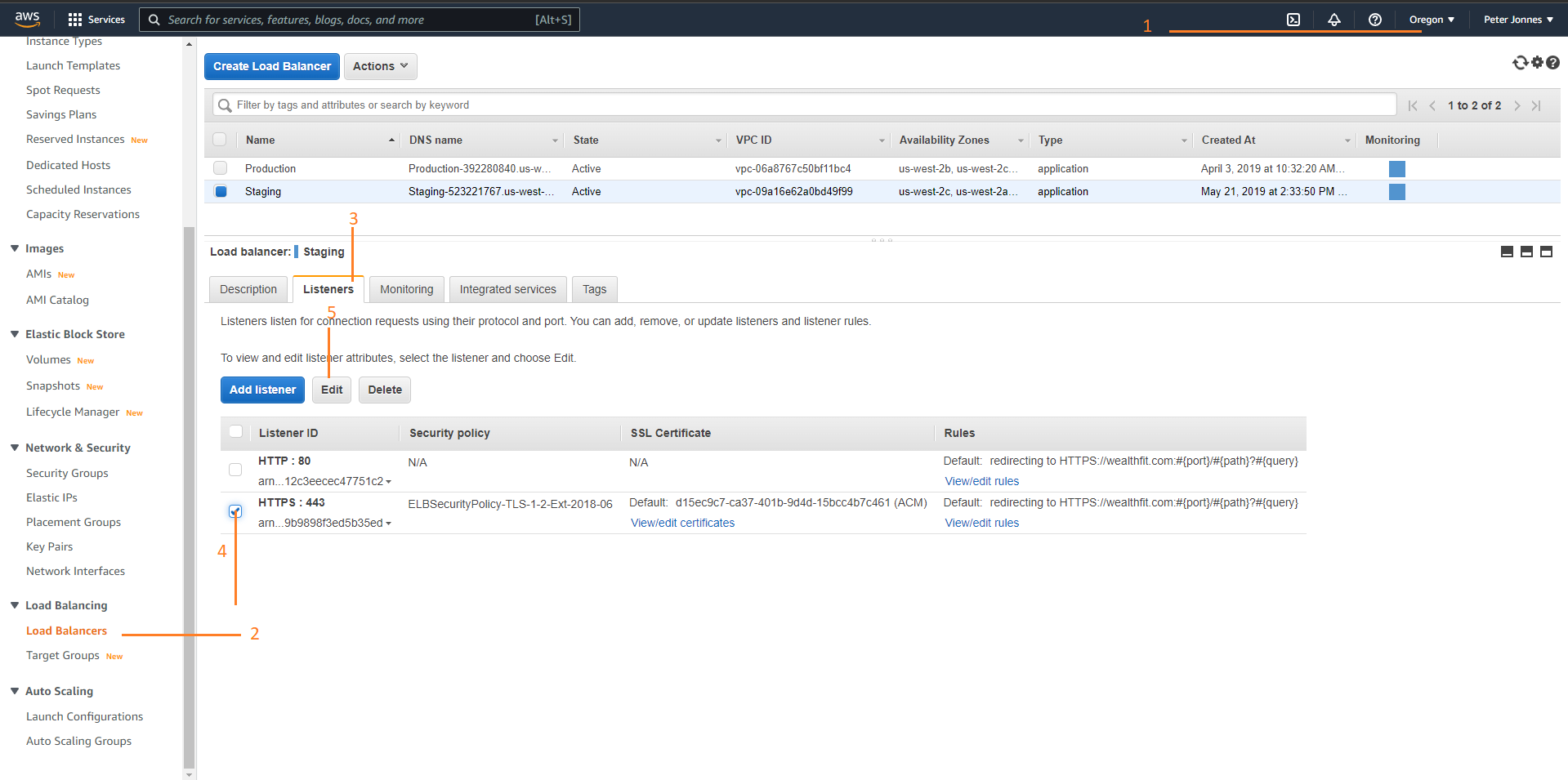
Task: Open View/edit certificates link
Action: [682, 523]
